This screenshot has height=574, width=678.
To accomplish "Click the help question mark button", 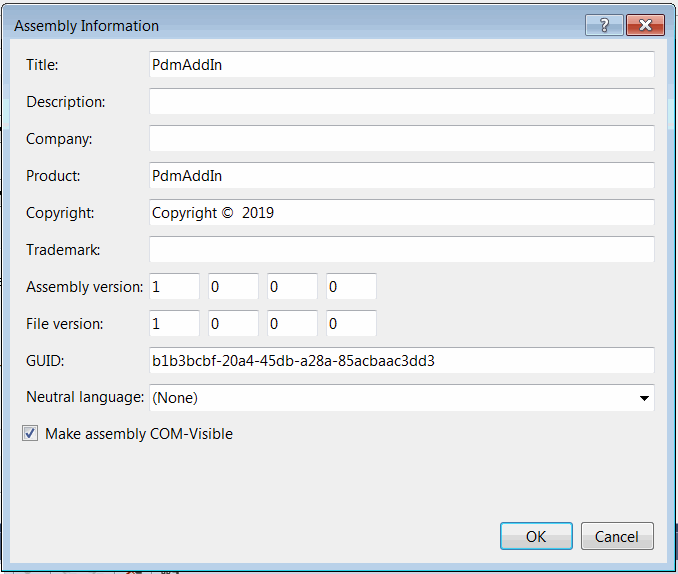I will pyautogui.click(x=604, y=25).
